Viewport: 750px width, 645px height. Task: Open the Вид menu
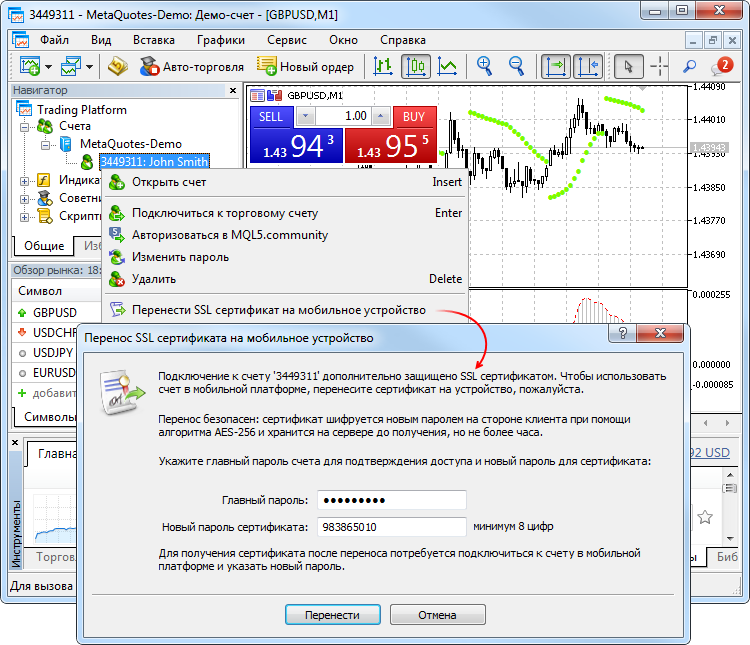pyautogui.click(x=101, y=40)
